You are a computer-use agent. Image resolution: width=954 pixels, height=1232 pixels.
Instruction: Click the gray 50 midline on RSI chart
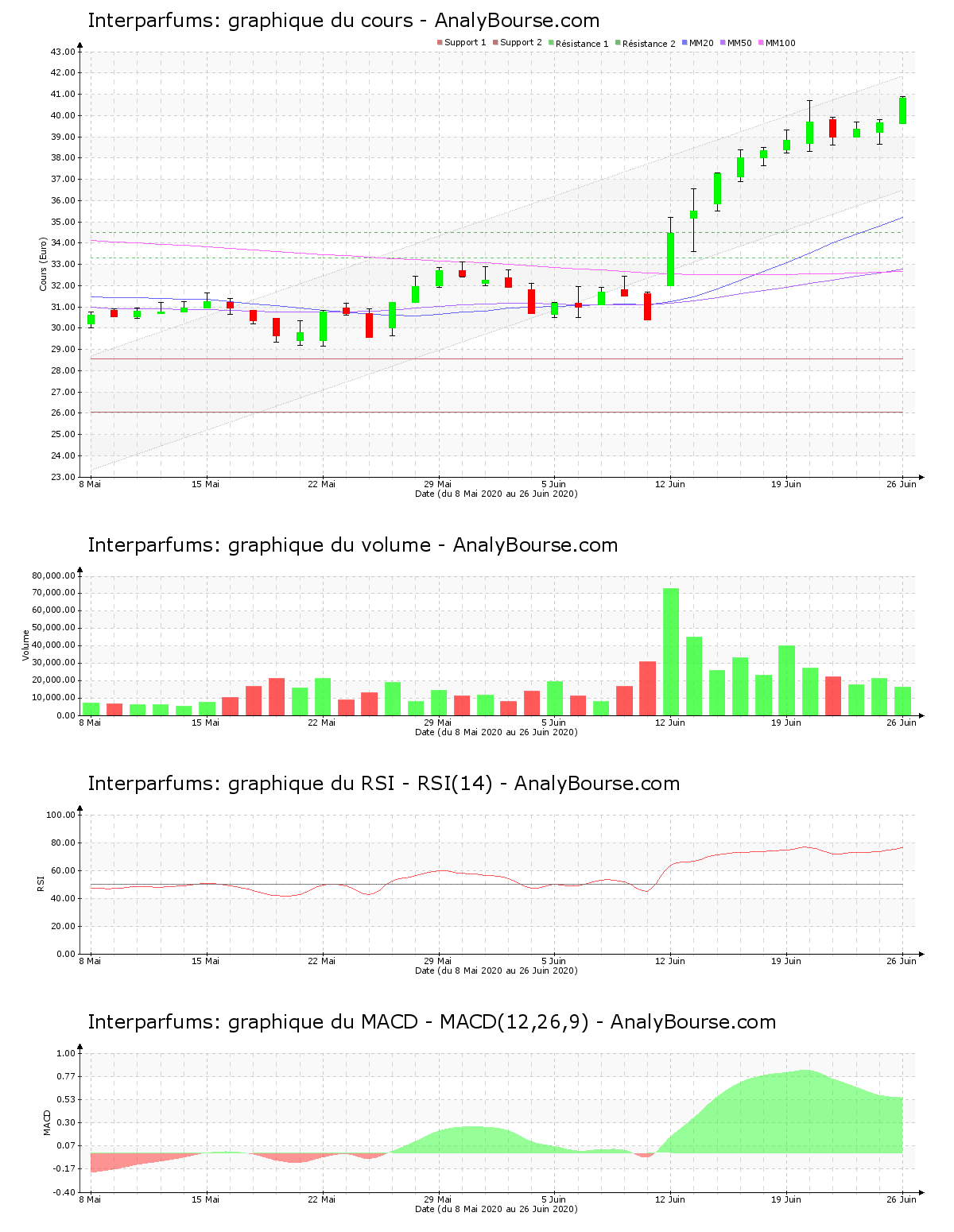496,884
